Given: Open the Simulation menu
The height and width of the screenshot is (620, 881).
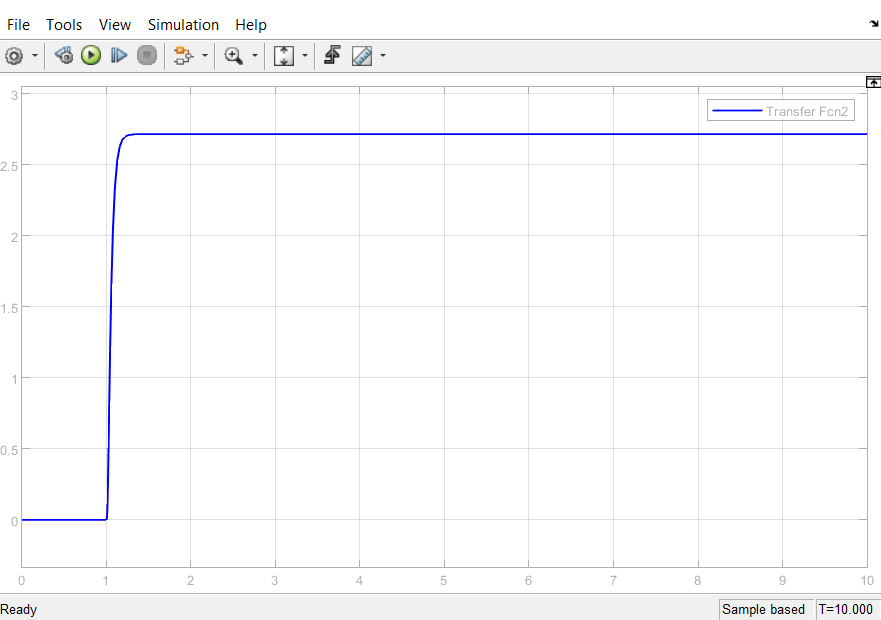Looking at the screenshot, I should [183, 25].
